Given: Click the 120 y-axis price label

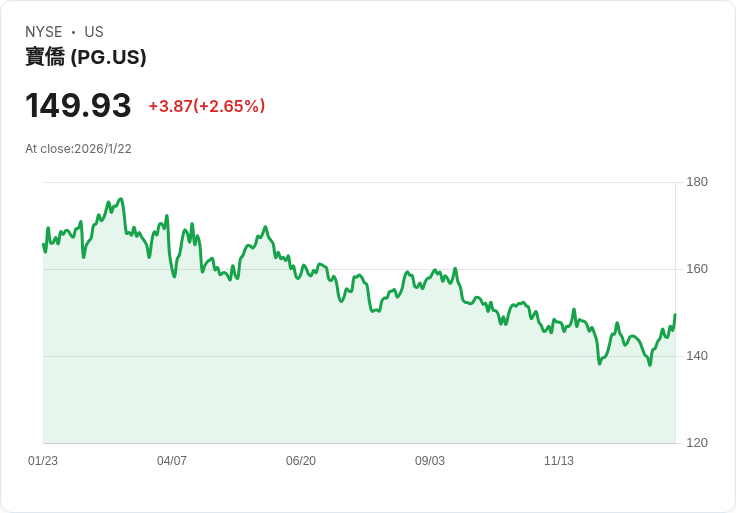Looking at the screenshot, I should [697, 443].
